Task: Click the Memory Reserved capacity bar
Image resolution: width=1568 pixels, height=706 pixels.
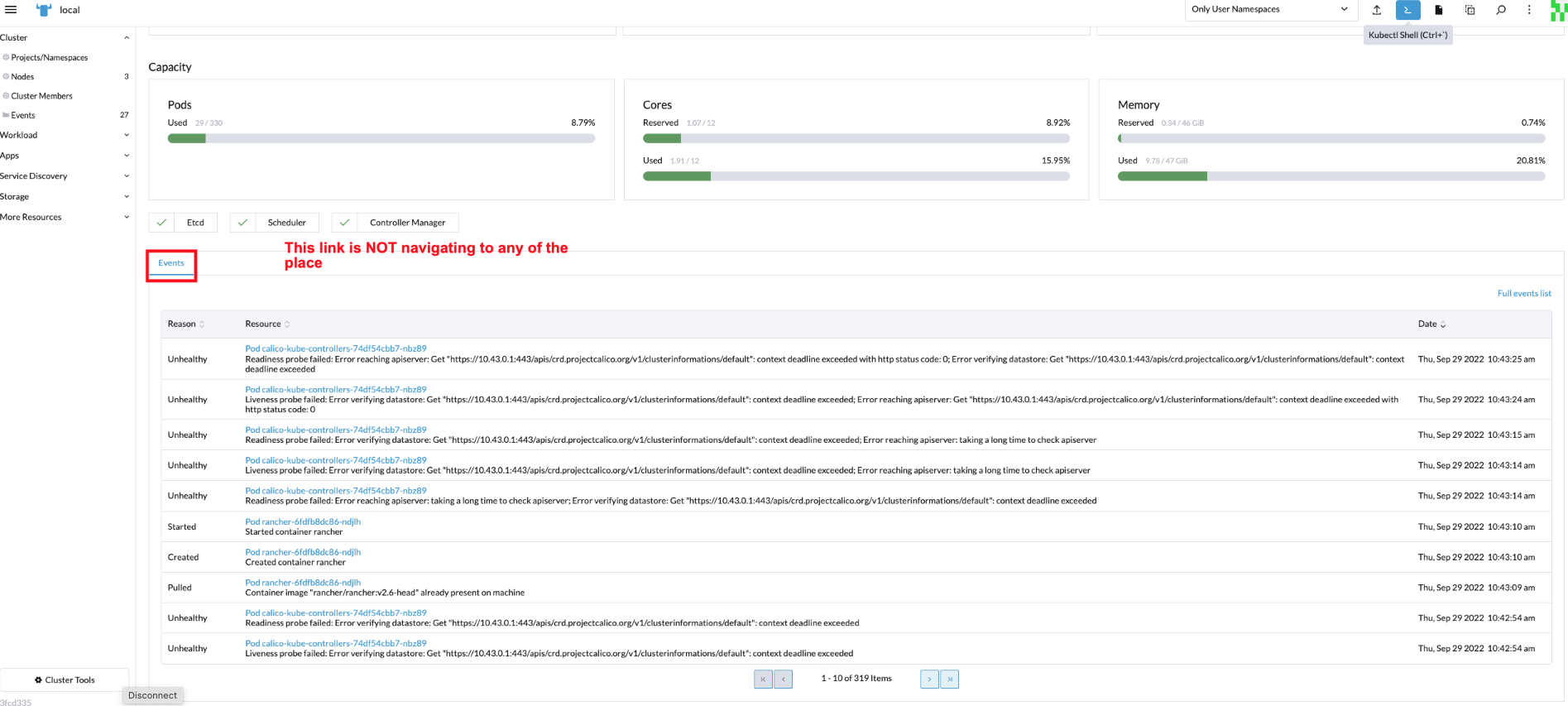Action: 1331,139
